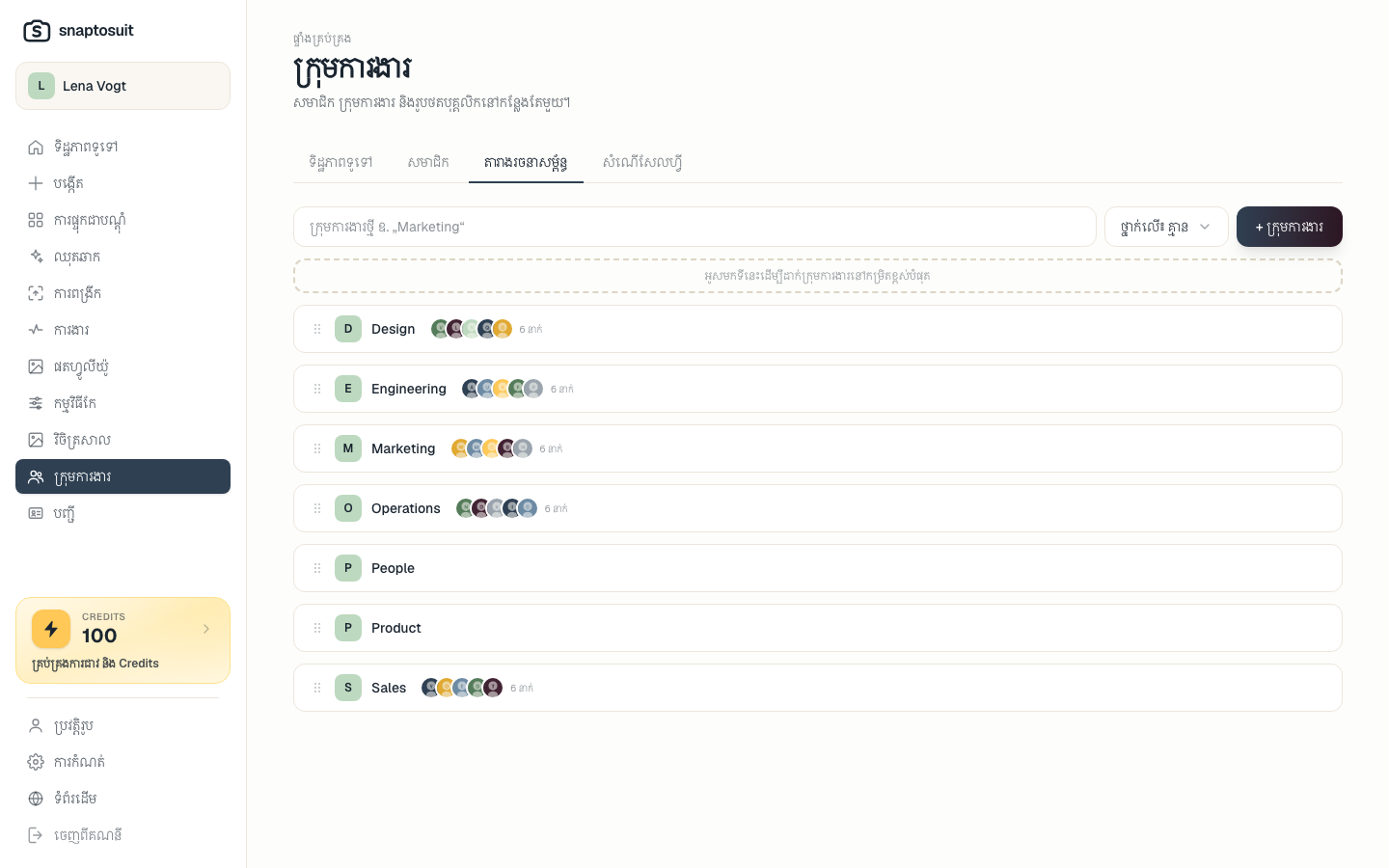Click the drag handle on Operations row
Screen dimensions: 1389x868
[x=317, y=508]
